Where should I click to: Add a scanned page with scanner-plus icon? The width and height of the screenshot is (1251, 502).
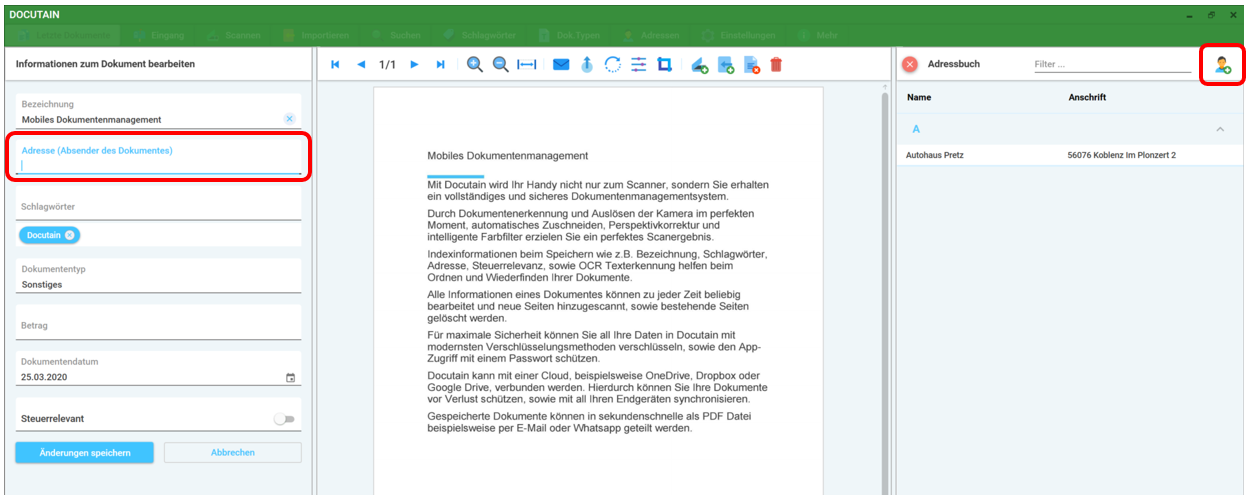click(700, 65)
